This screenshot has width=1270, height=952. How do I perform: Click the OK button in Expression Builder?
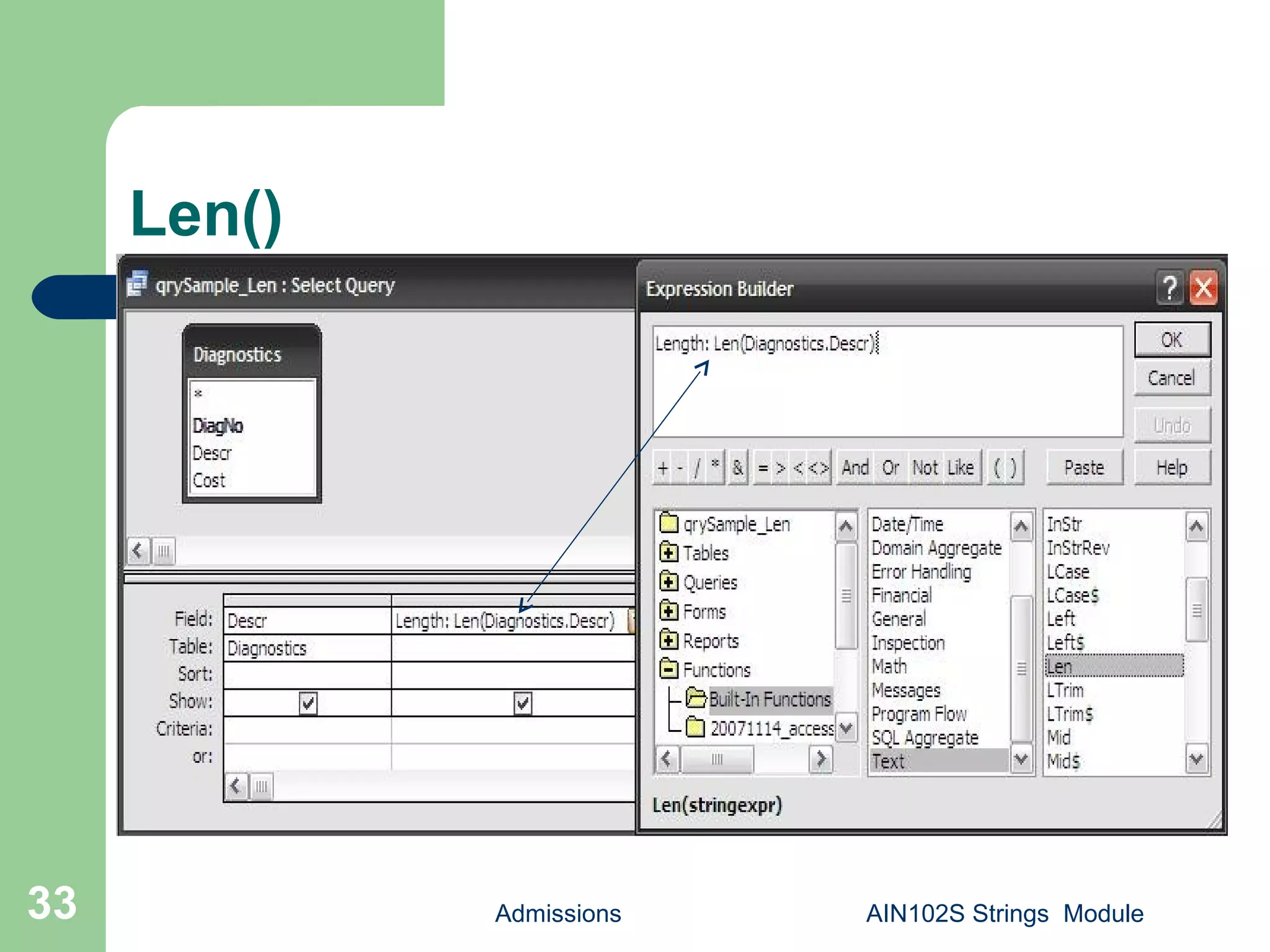coord(1172,340)
